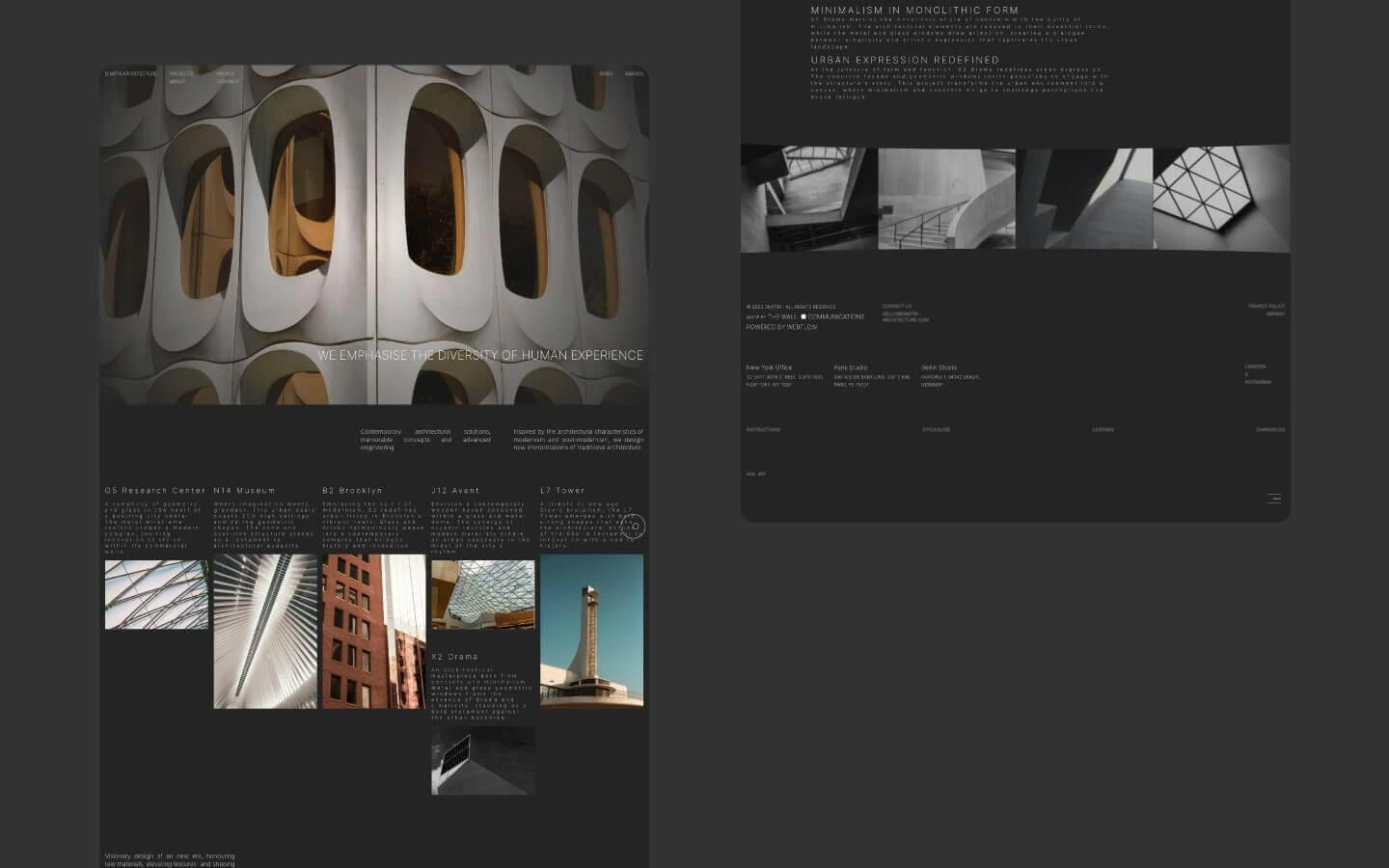Click the paragraph starting 'Inspired by the architectural'
This screenshot has height=868, width=1389.
pos(578,440)
